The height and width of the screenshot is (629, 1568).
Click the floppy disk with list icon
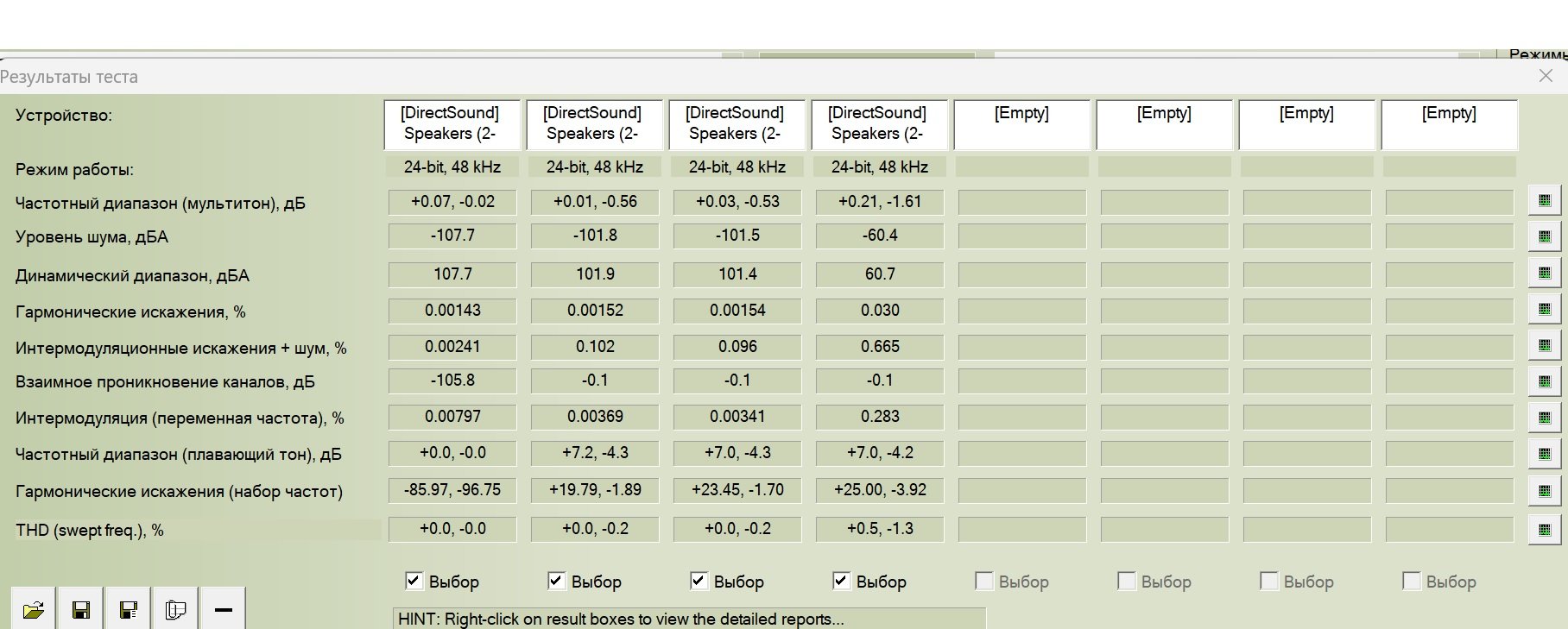click(x=129, y=610)
